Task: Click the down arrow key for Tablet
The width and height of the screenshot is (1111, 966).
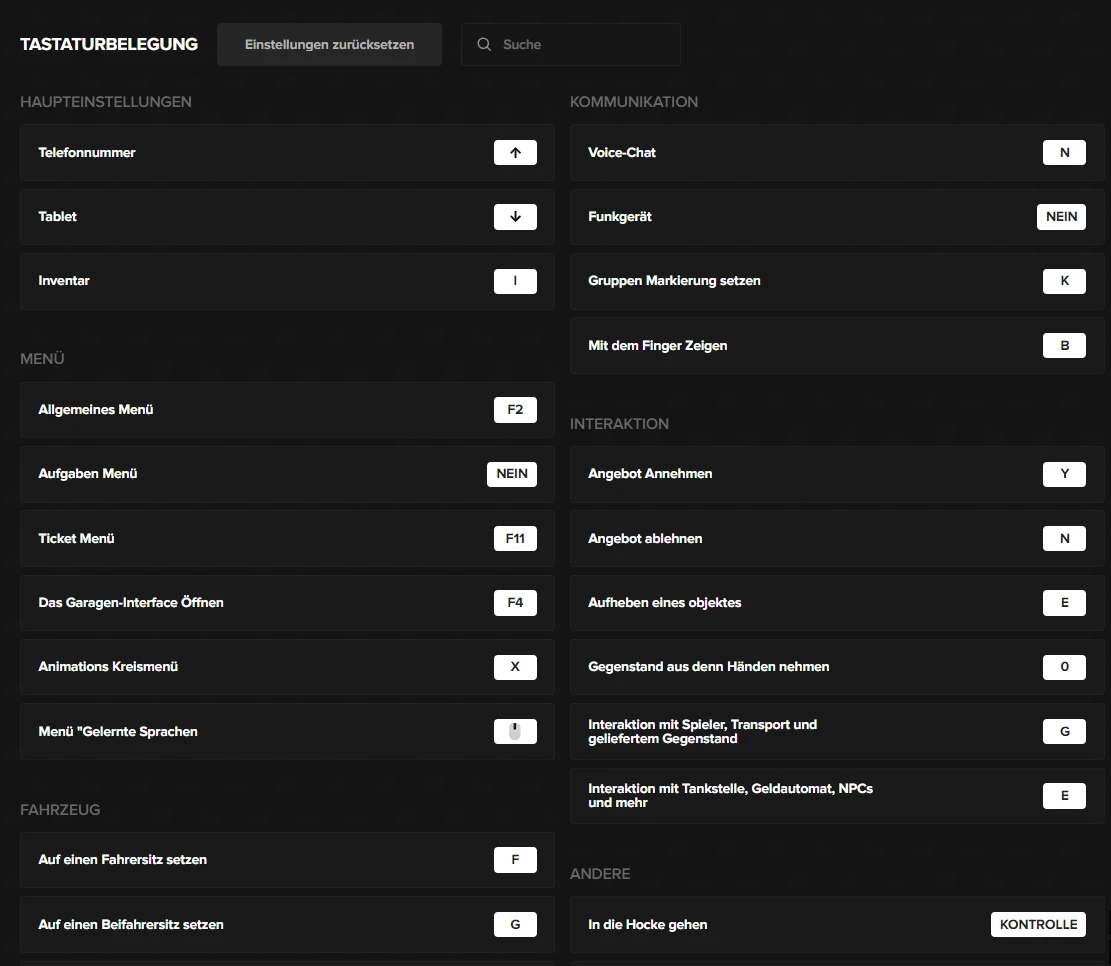Action: pos(515,217)
